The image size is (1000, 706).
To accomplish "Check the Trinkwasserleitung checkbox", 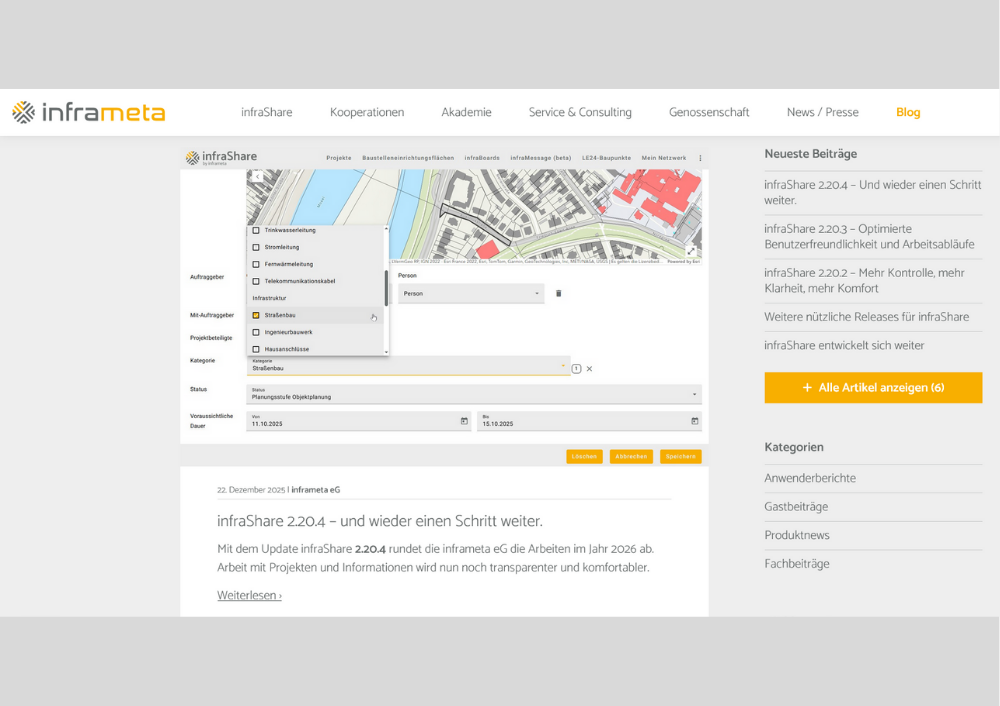I will coord(256,229).
